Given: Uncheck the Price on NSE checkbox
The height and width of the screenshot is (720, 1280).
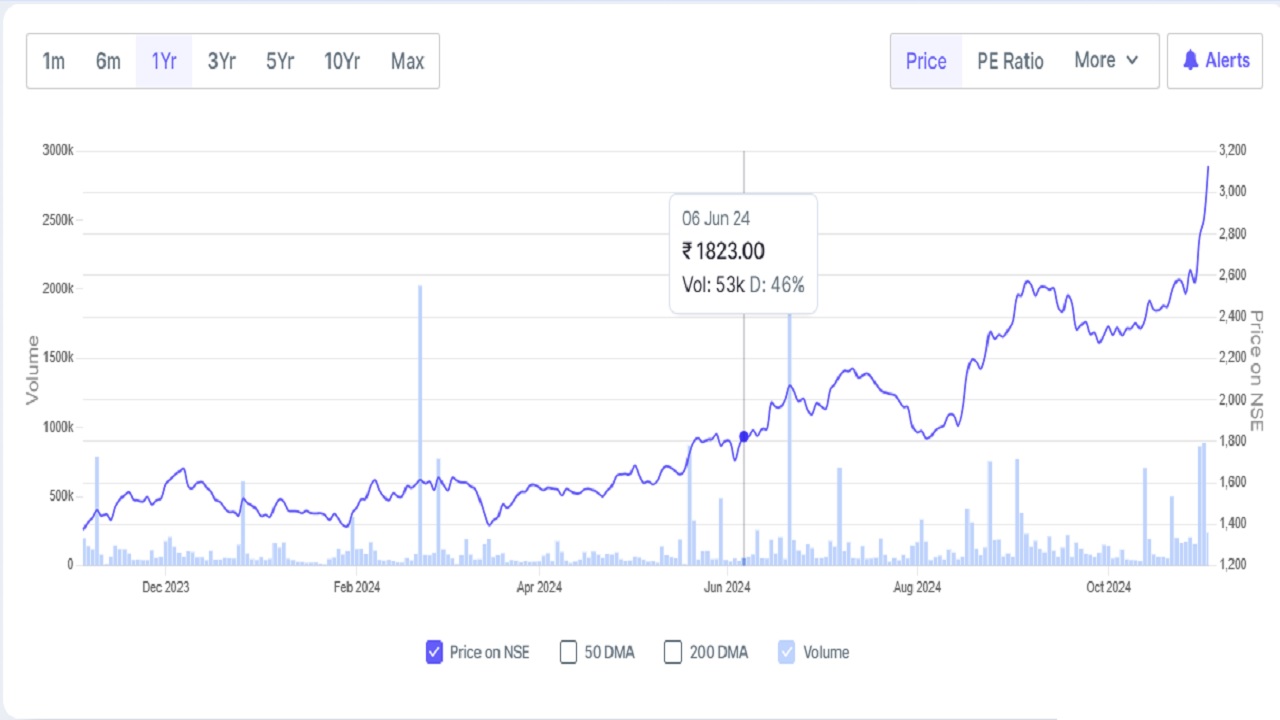Looking at the screenshot, I should coord(434,652).
